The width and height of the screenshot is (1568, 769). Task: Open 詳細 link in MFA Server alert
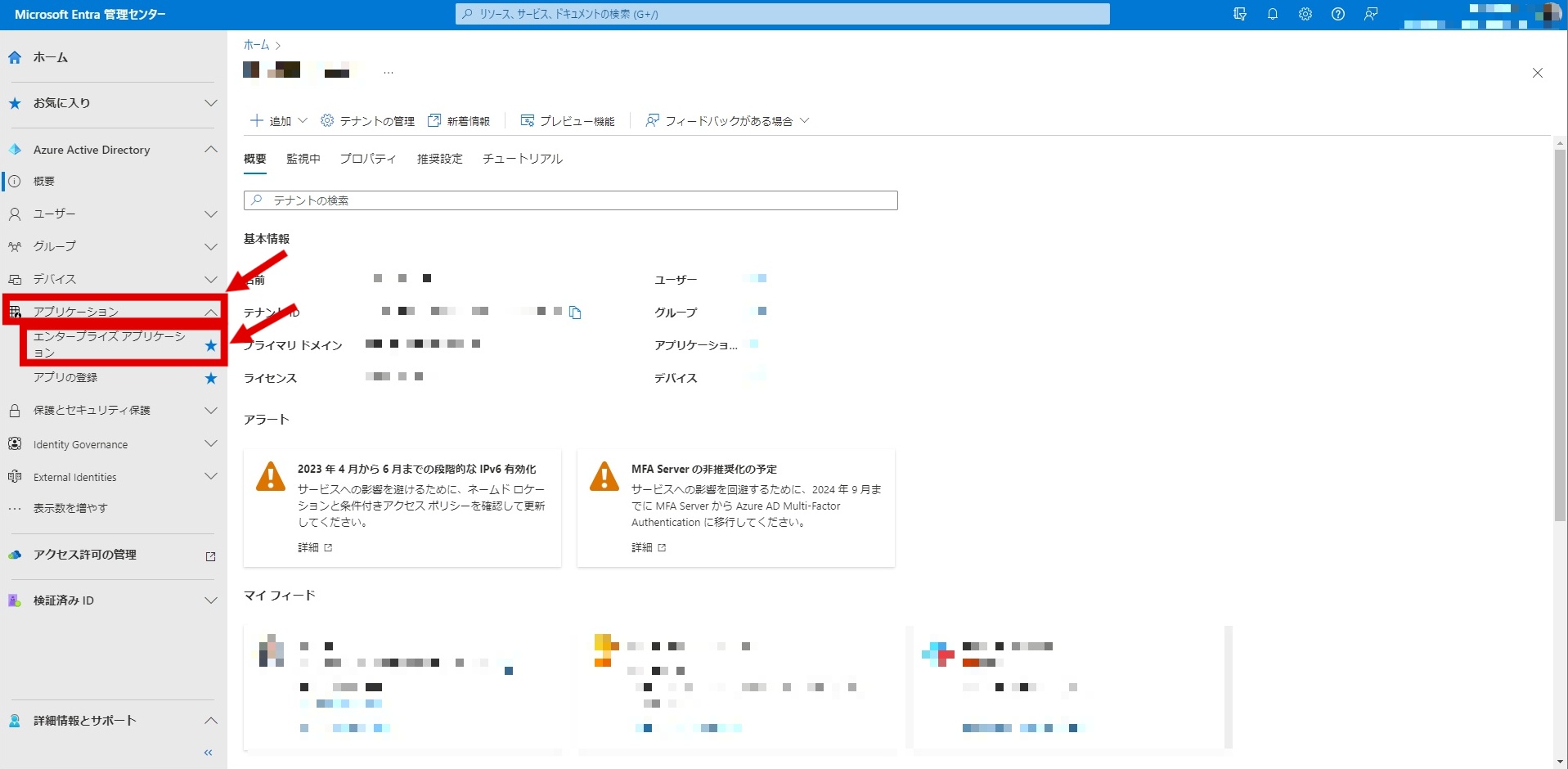tap(649, 547)
